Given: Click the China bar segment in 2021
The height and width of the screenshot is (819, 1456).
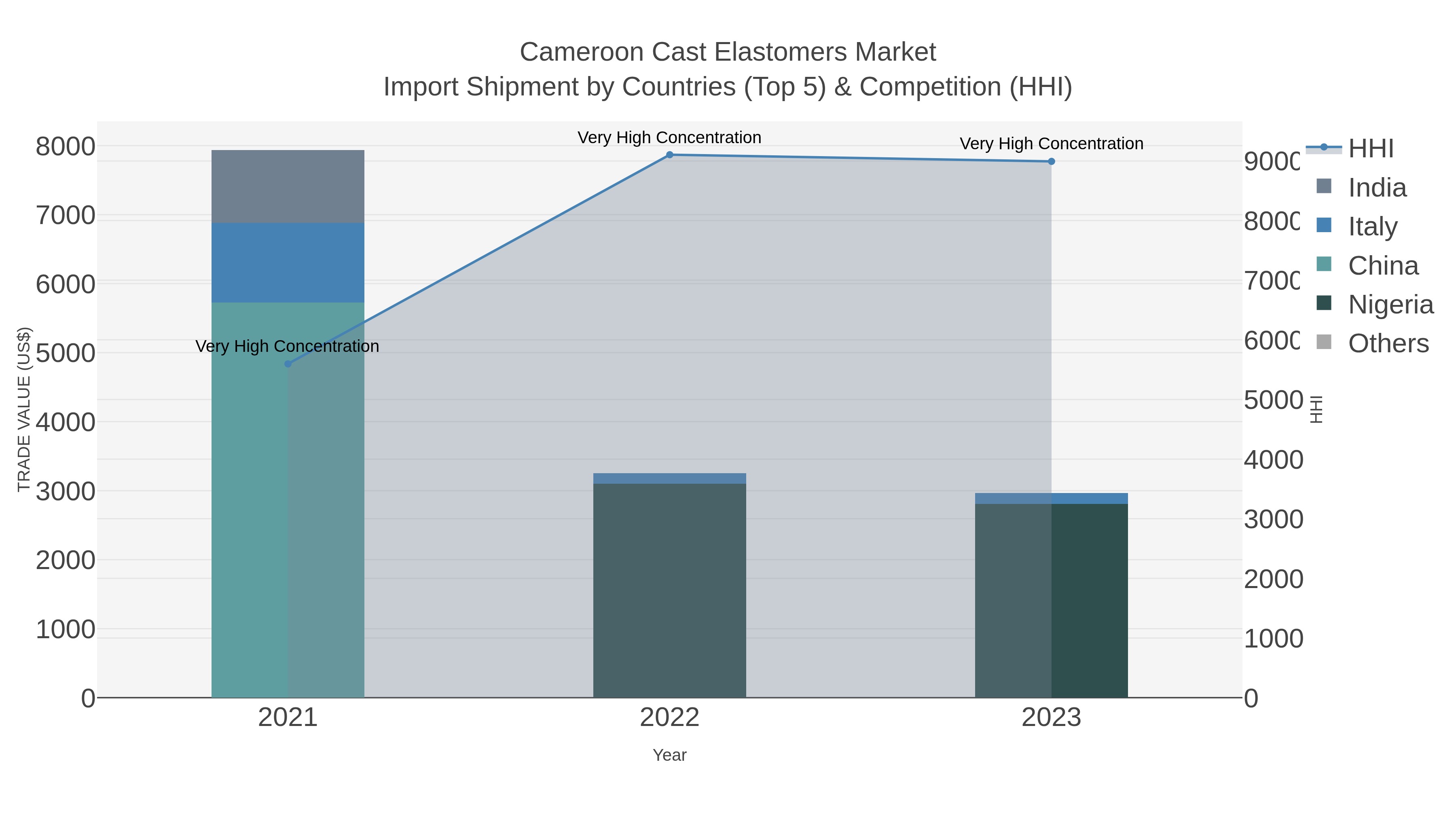Looking at the screenshot, I should coord(288,500).
